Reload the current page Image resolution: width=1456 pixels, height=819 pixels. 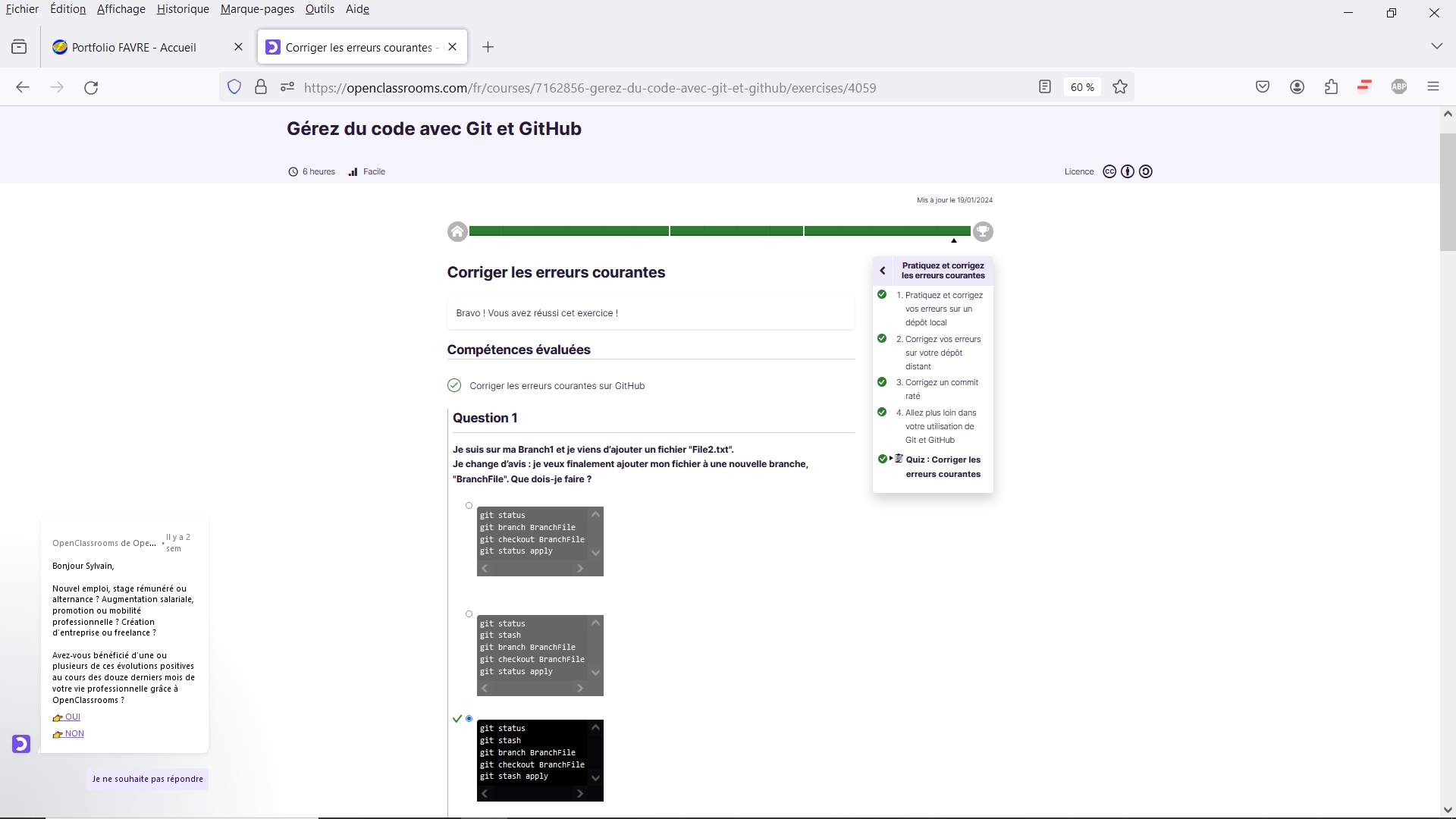pyautogui.click(x=91, y=87)
